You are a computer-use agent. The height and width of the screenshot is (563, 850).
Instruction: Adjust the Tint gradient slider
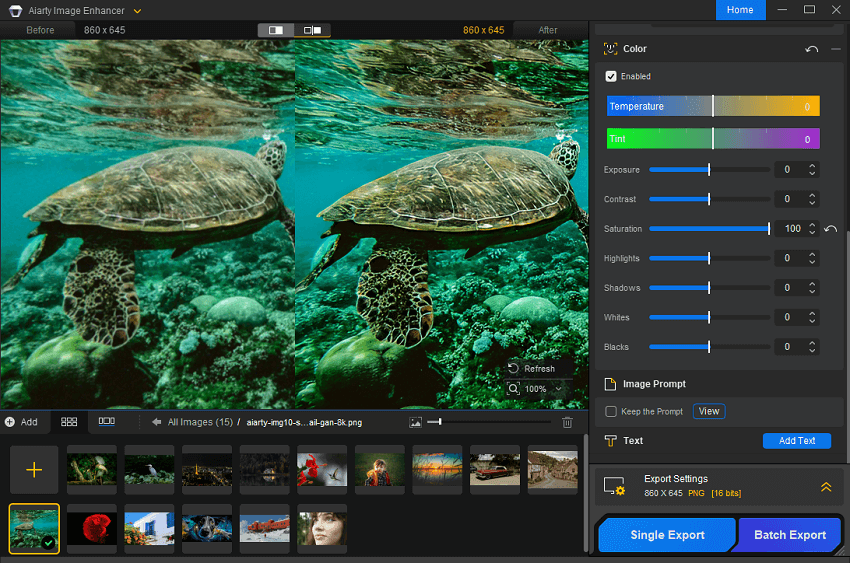click(713, 139)
